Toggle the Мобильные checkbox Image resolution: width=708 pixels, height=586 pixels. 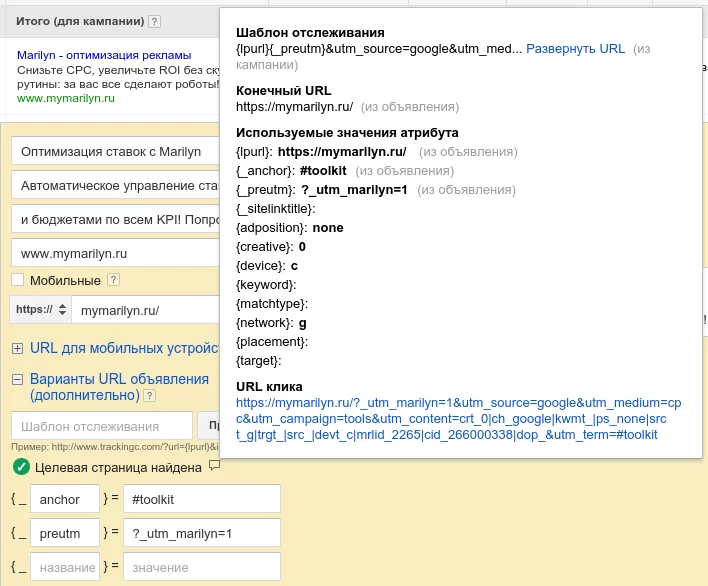point(18,279)
